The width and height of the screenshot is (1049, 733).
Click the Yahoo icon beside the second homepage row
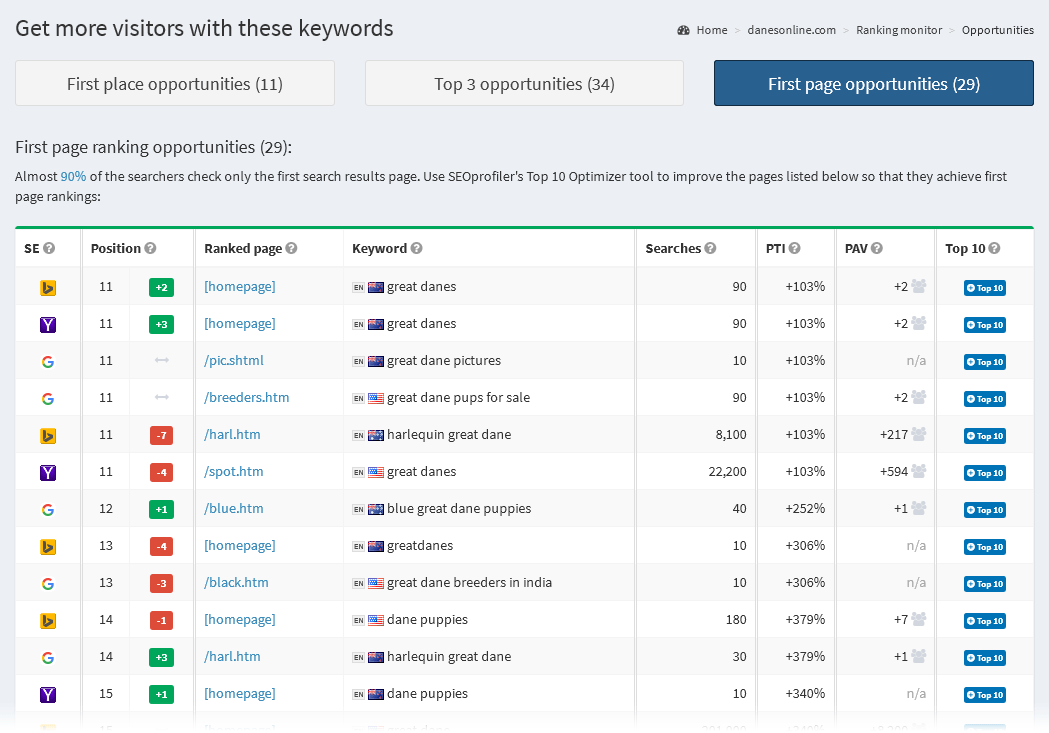[47, 324]
